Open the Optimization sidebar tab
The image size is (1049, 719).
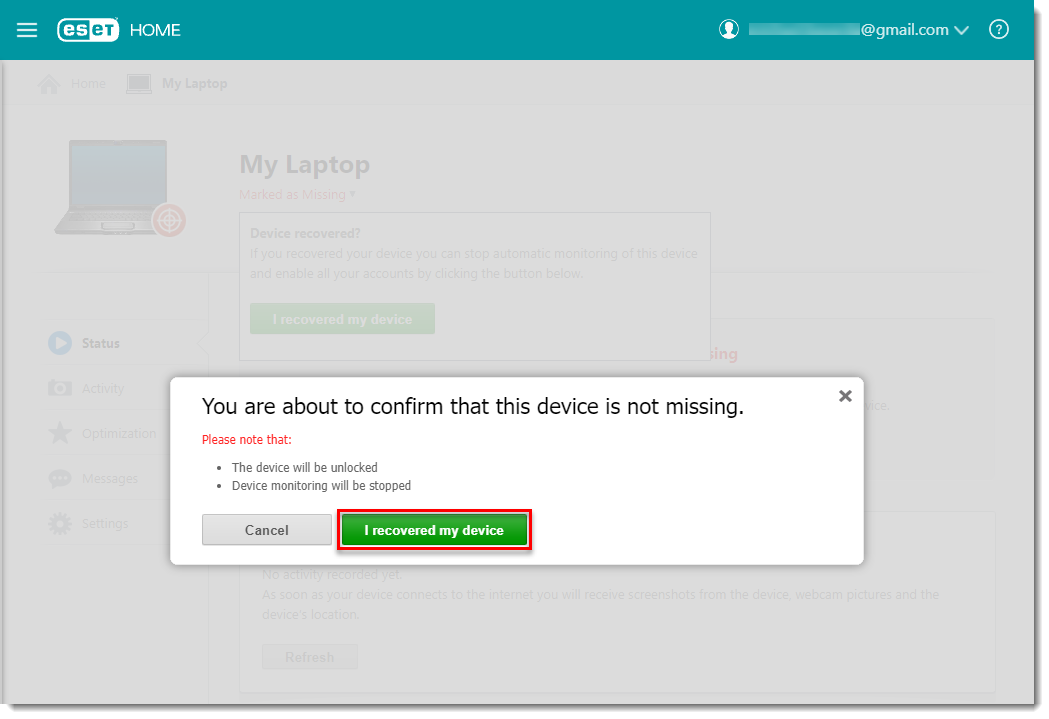(x=118, y=433)
